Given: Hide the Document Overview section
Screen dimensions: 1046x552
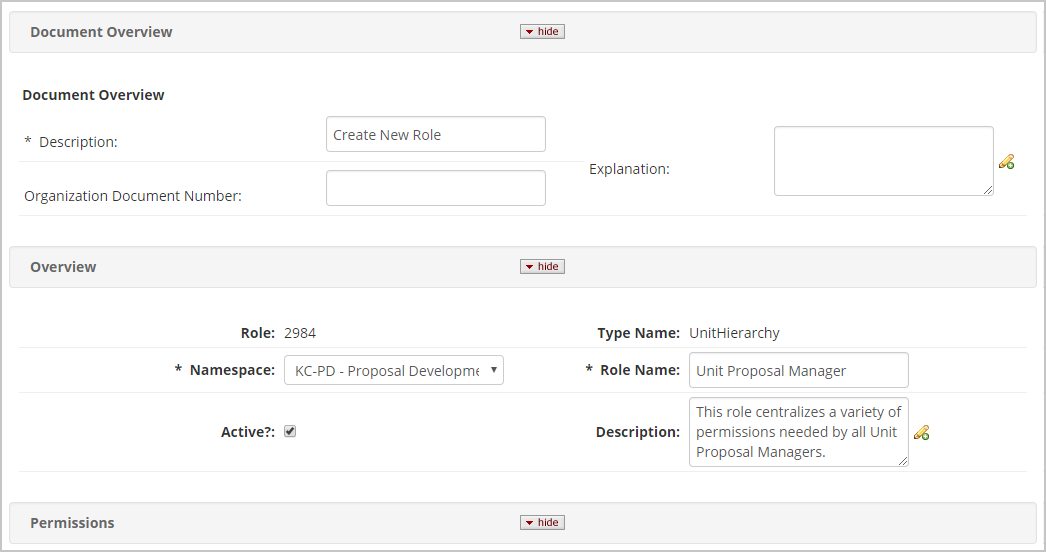Looking at the screenshot, I should pos(542,32).
